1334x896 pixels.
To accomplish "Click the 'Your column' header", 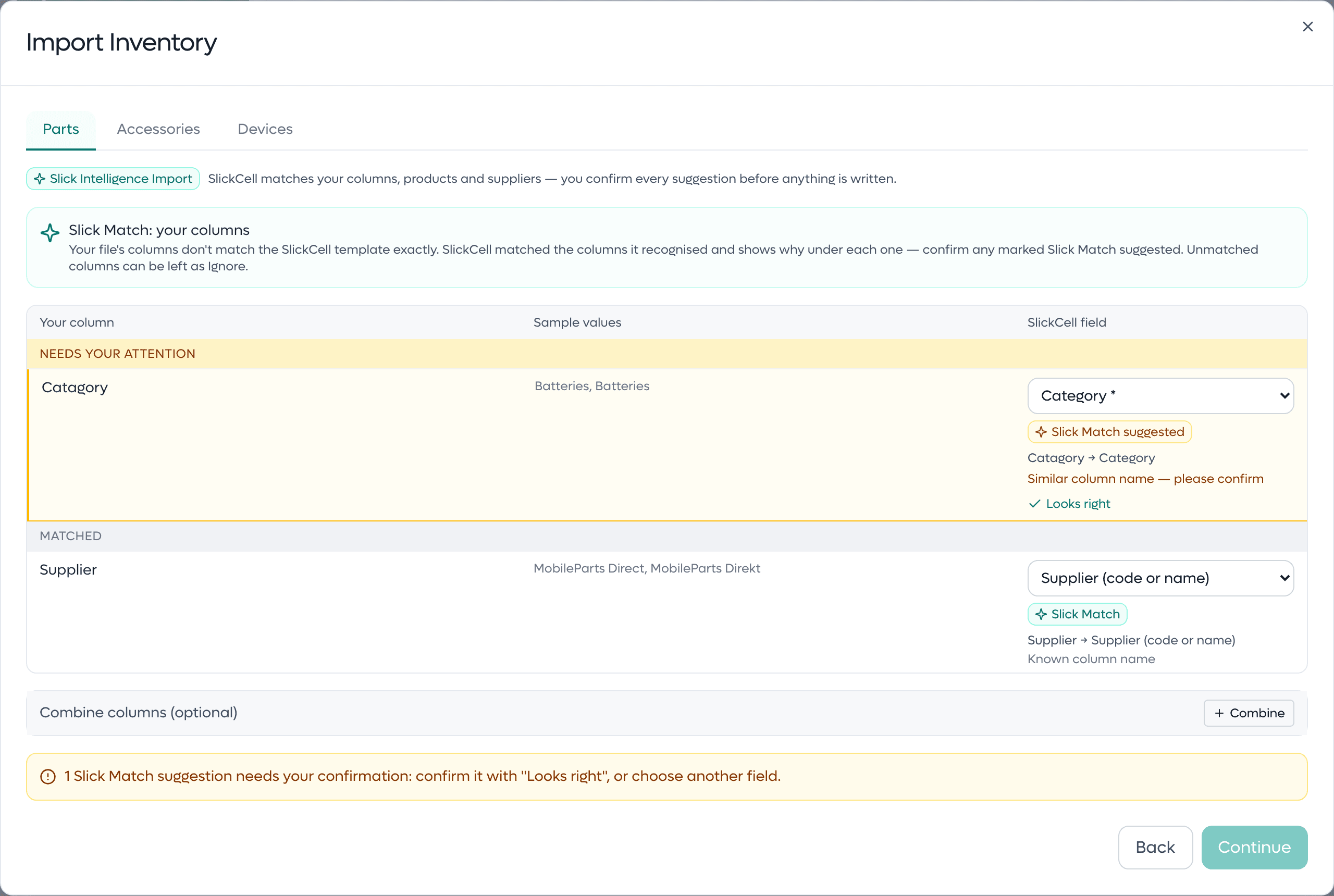I will [77, 323].
